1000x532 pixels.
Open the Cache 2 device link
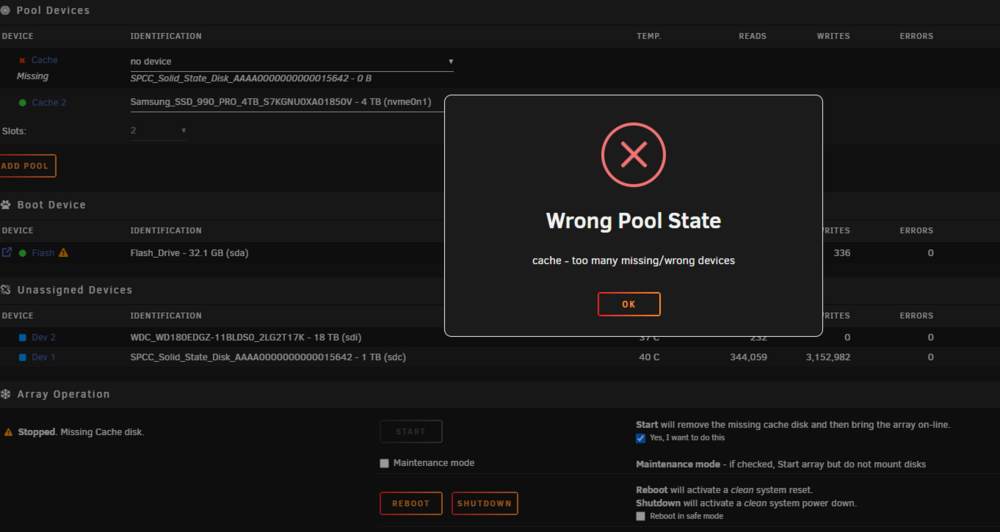click(x=49, y=103)
